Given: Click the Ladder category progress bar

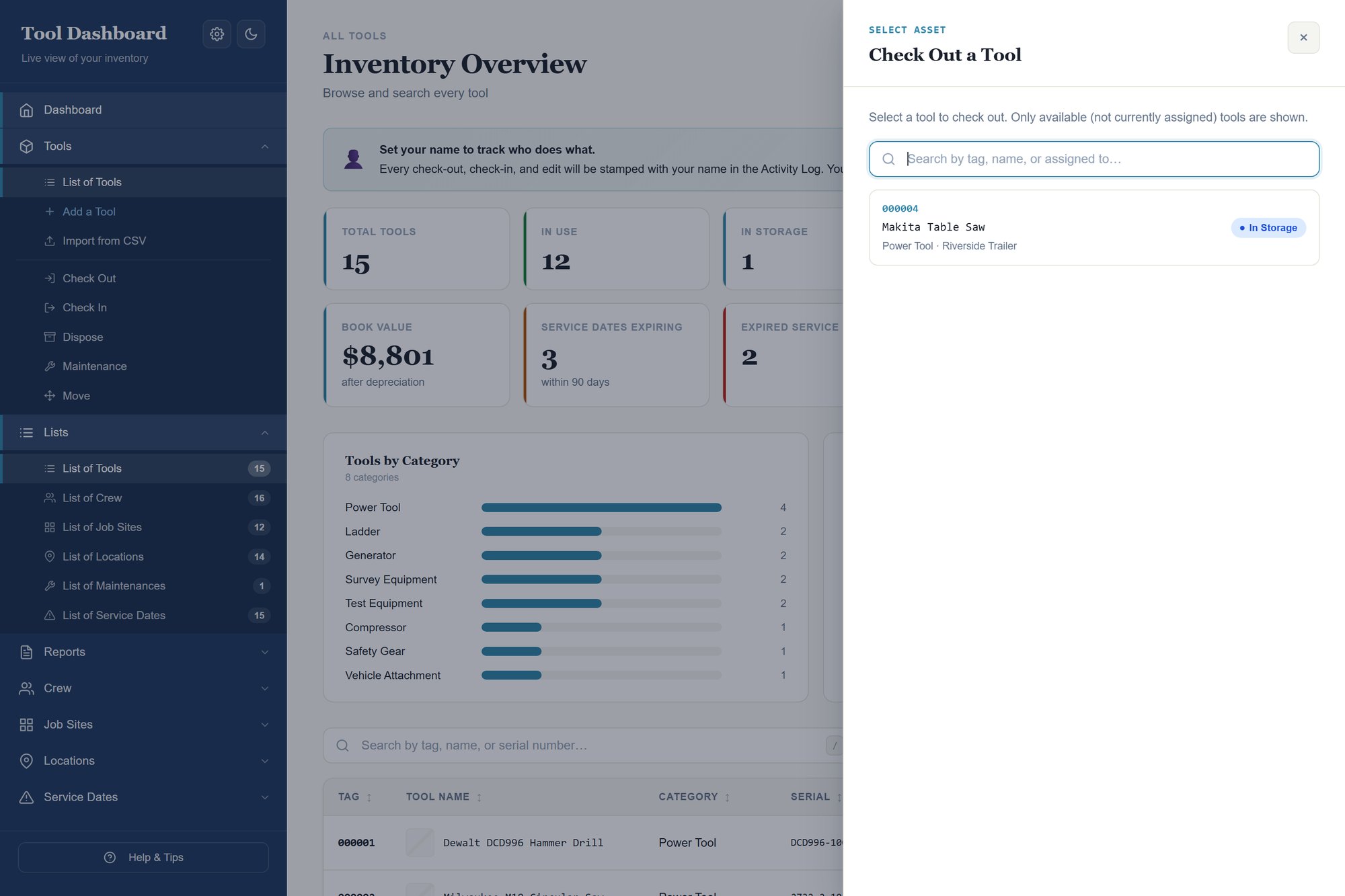Looking at the screenshot, I should coord(601,532).
